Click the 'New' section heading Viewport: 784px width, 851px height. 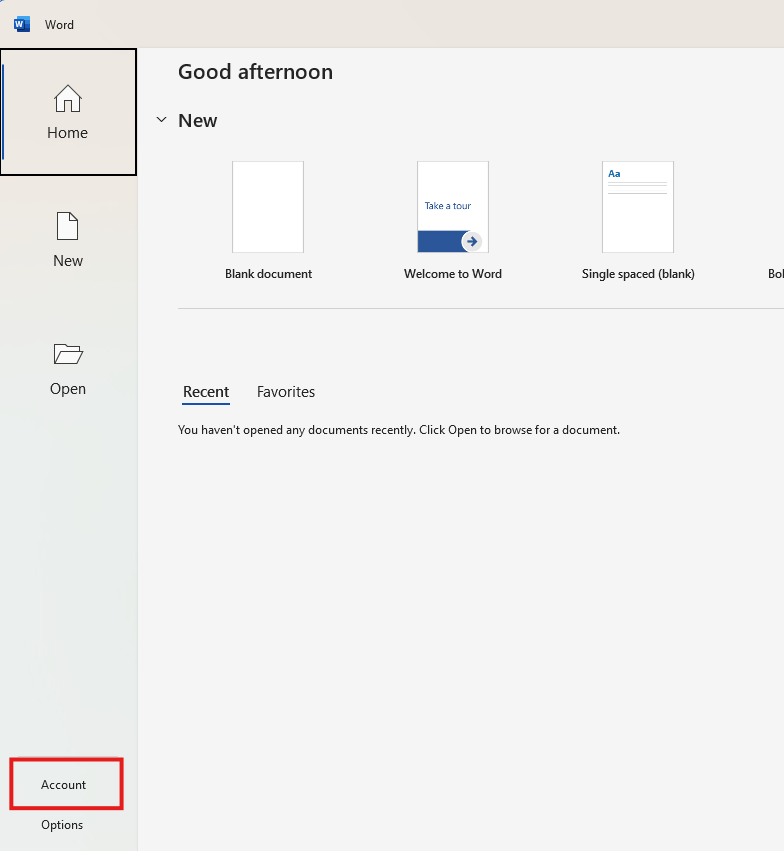[x=197, y=120]
